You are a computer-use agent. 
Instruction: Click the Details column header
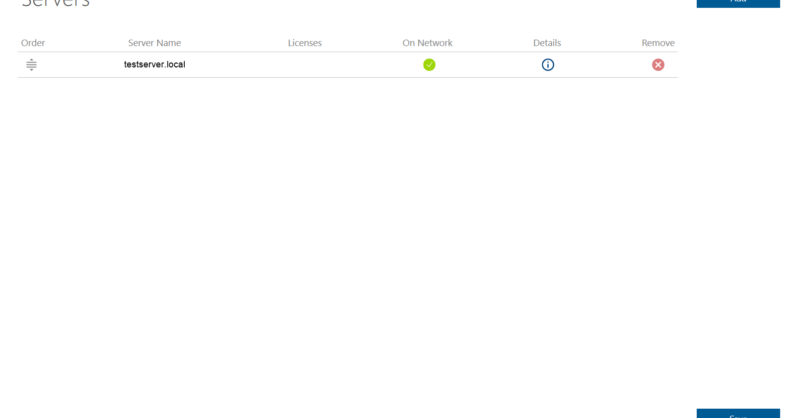[547, 43]
